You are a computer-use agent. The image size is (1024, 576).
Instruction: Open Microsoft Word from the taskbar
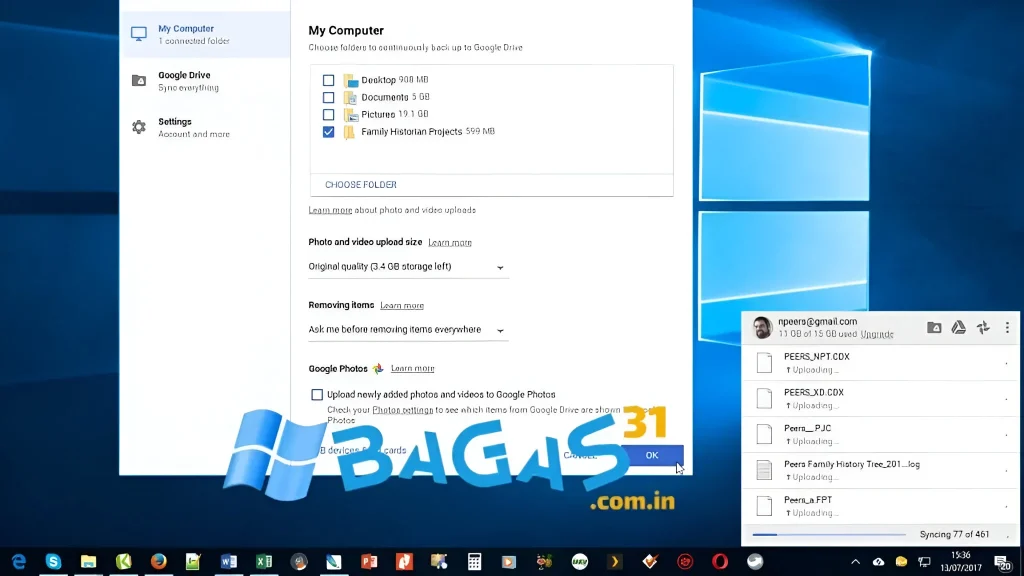pos(229,562)
